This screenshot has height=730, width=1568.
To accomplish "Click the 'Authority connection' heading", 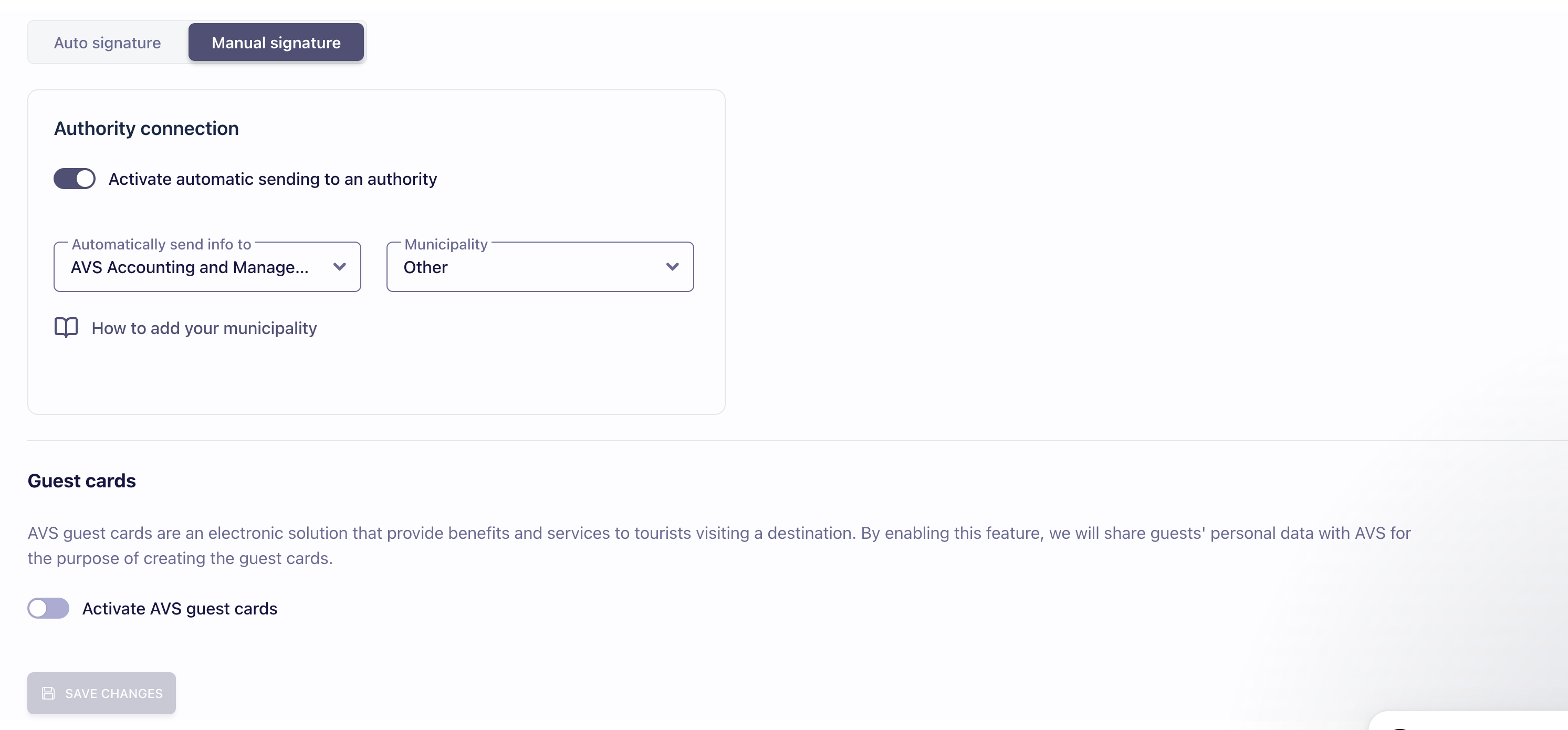I will point(146,129).
